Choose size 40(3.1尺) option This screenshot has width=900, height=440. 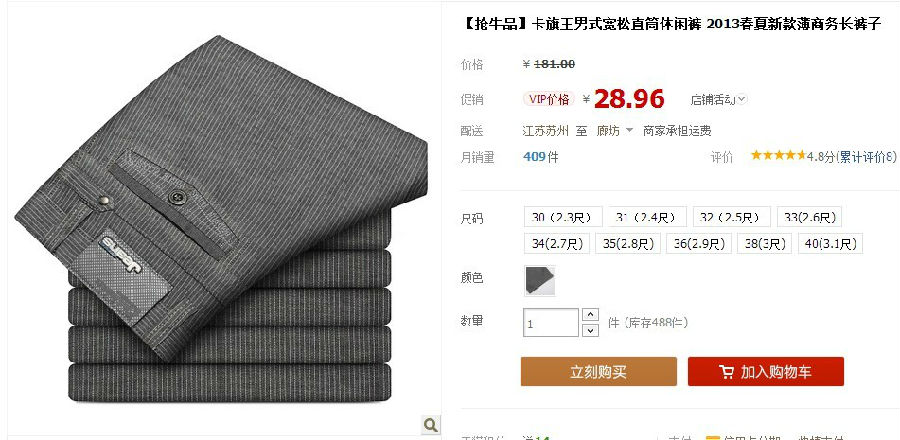pos(830,243)
